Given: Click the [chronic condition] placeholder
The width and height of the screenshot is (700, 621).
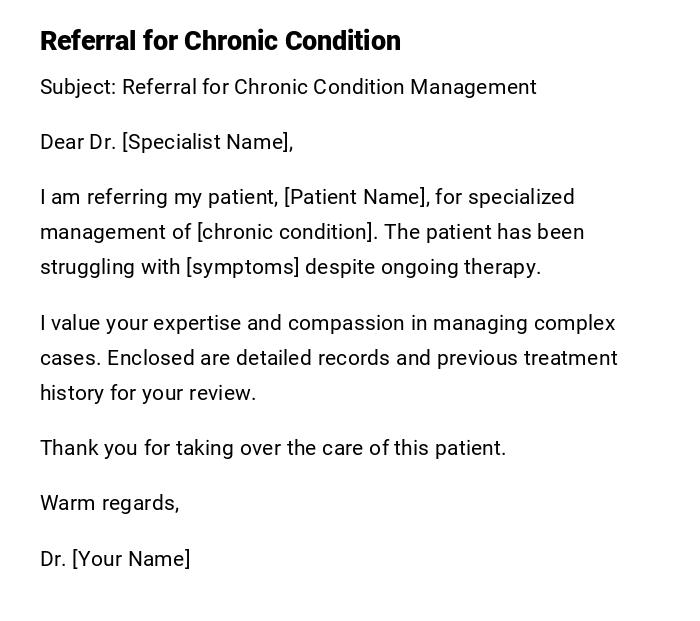Looking at the screenshot, I should click(x=287, y=232).
